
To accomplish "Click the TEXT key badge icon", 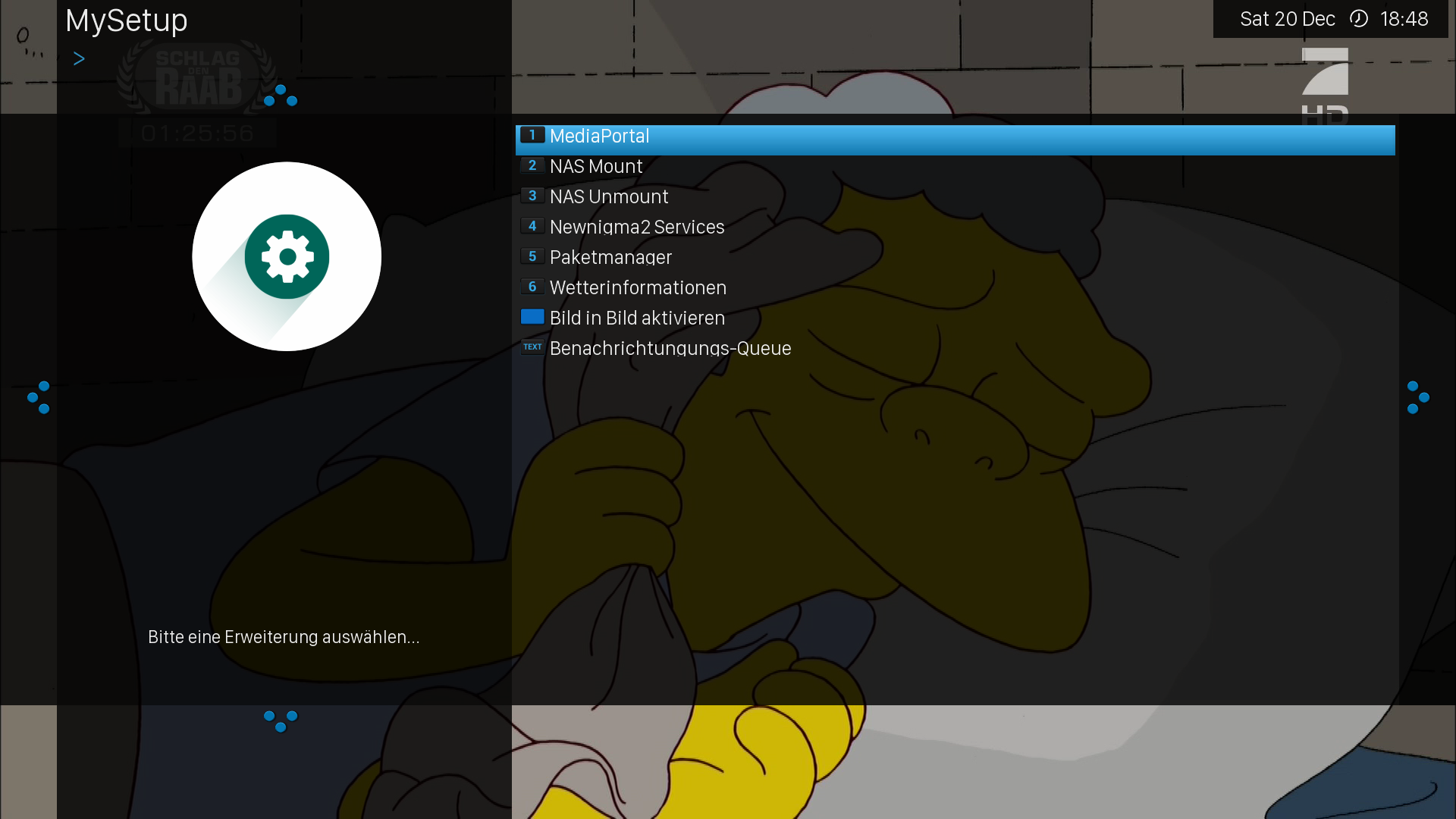I will click(x=532, y=347).
